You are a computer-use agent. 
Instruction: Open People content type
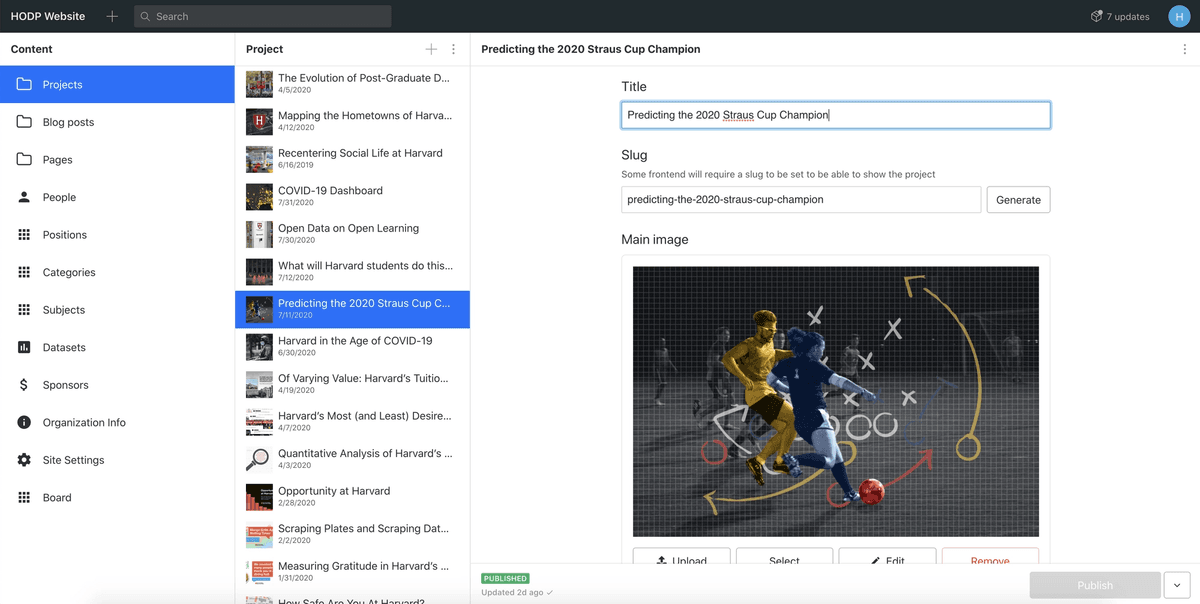(117, 197)
